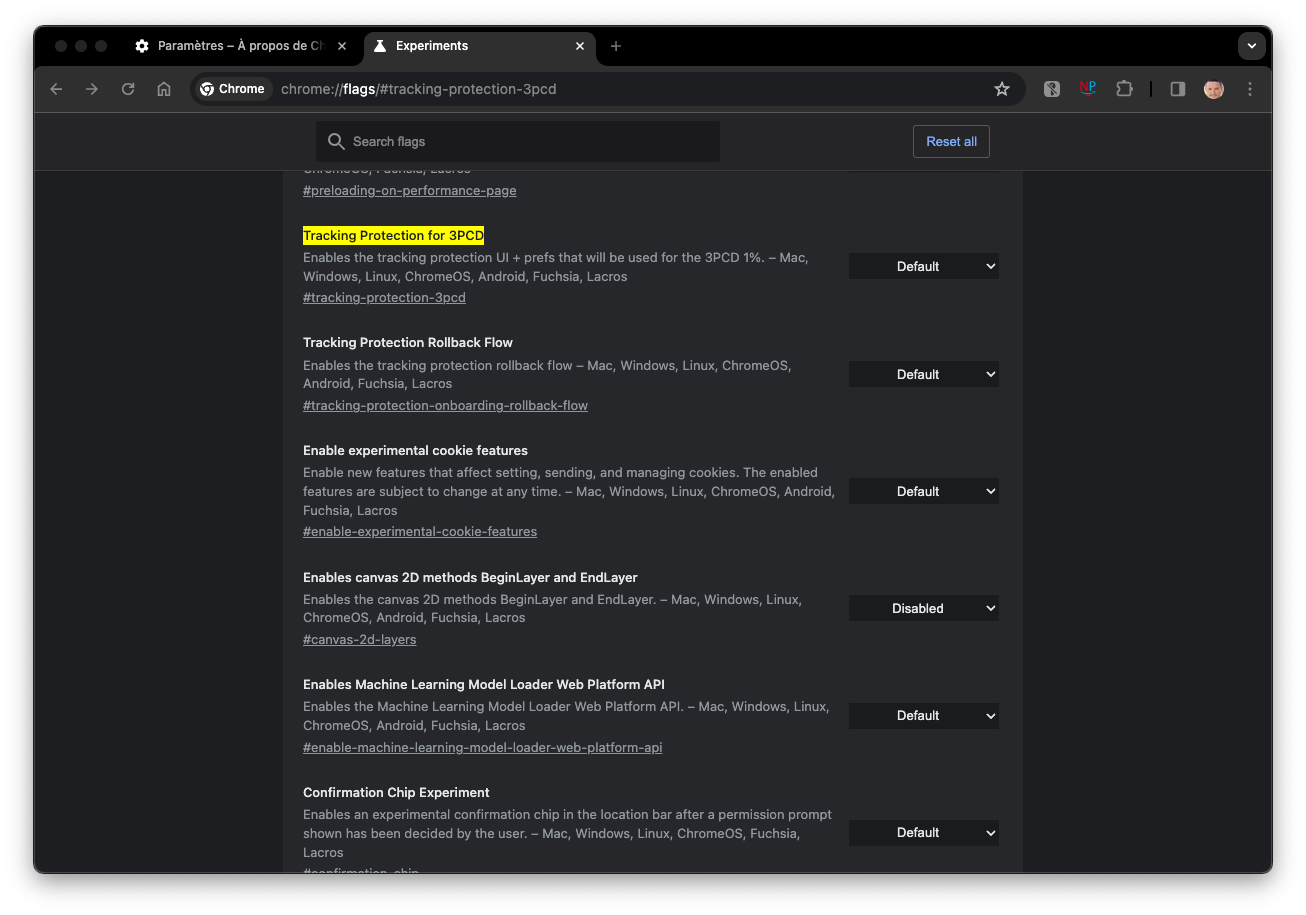Click the Enables canvas 2D methods heading
Viewport: 1306px width, 915px height.
(470, 577)
